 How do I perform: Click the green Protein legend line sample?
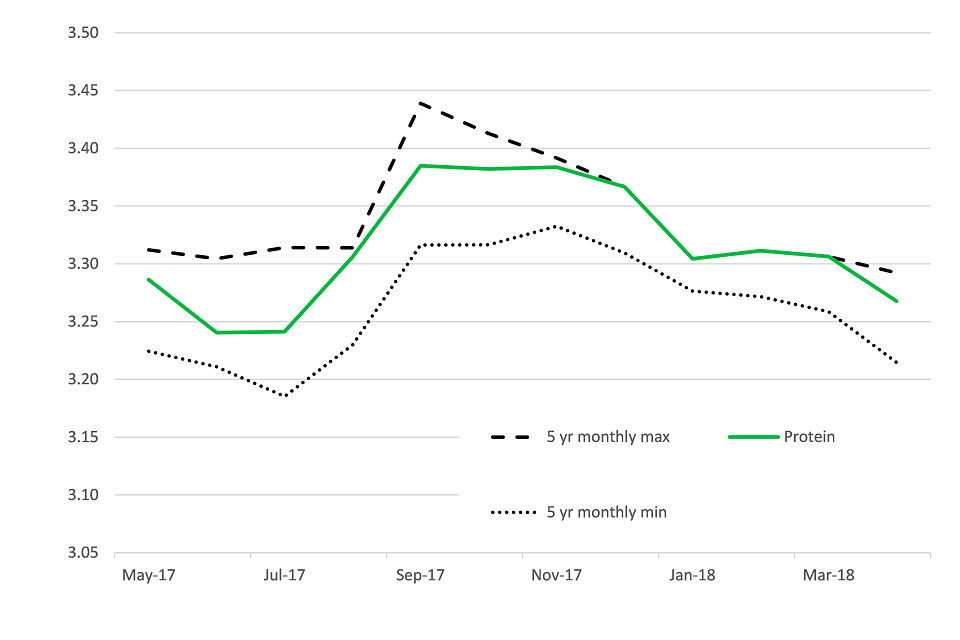coord(752,437)
